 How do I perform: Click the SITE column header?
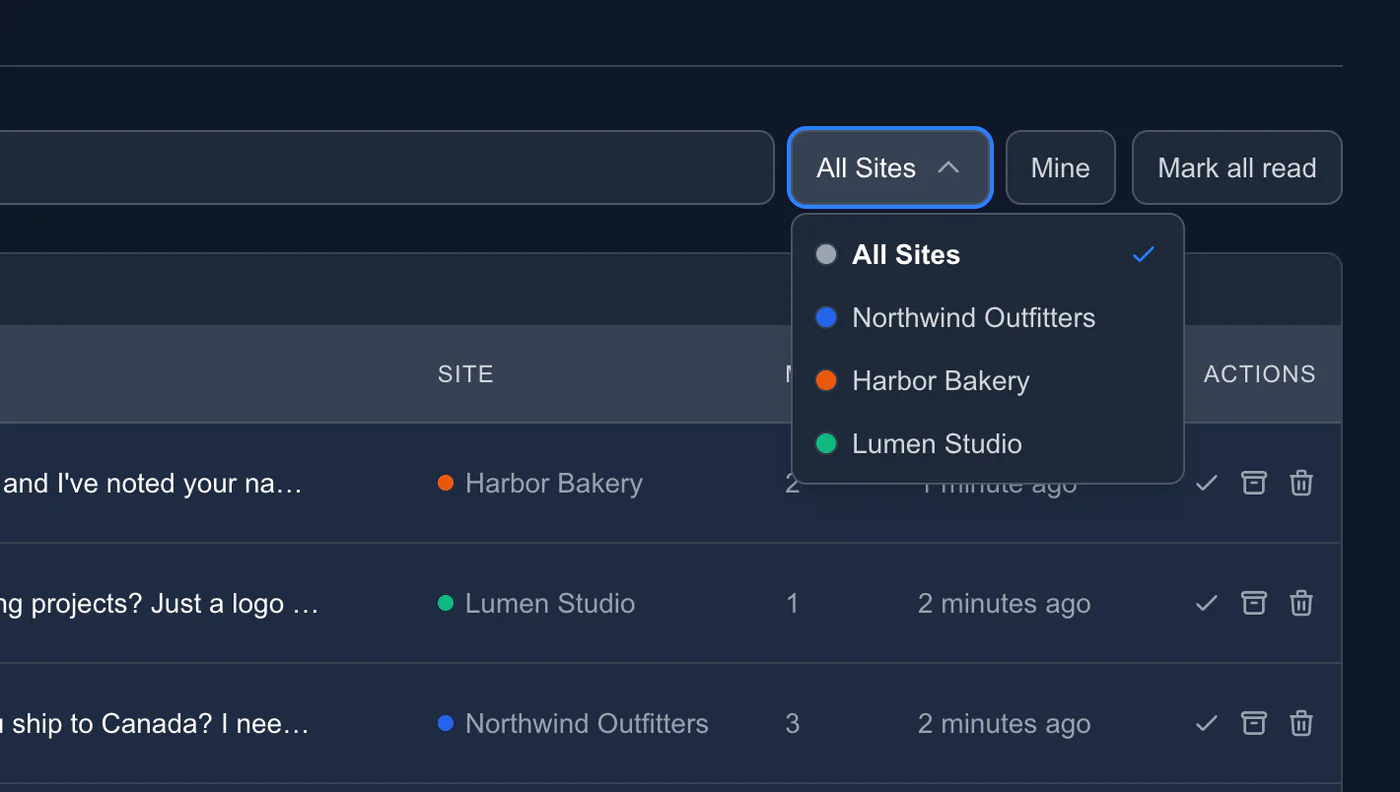tap(466, 374)
